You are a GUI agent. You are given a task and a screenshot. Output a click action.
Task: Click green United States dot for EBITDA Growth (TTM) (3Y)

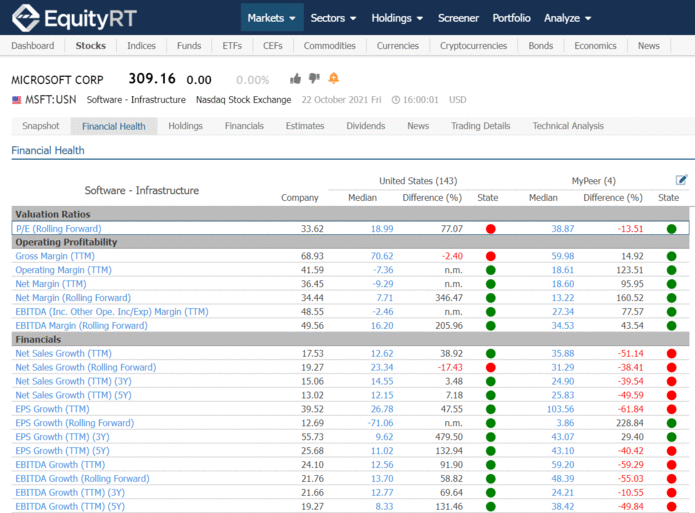coord(490,493)
